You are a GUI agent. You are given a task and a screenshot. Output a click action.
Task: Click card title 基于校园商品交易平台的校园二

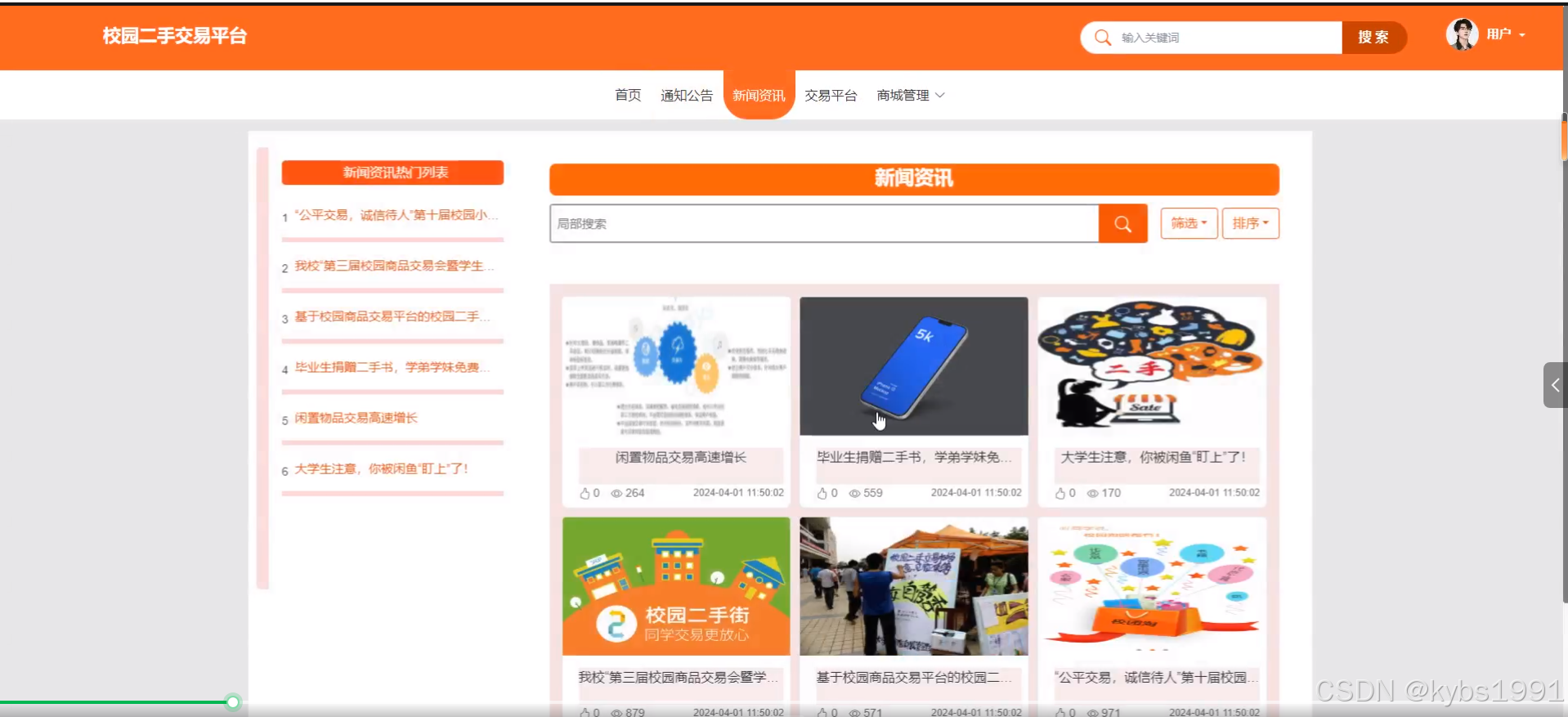point(914,678)
